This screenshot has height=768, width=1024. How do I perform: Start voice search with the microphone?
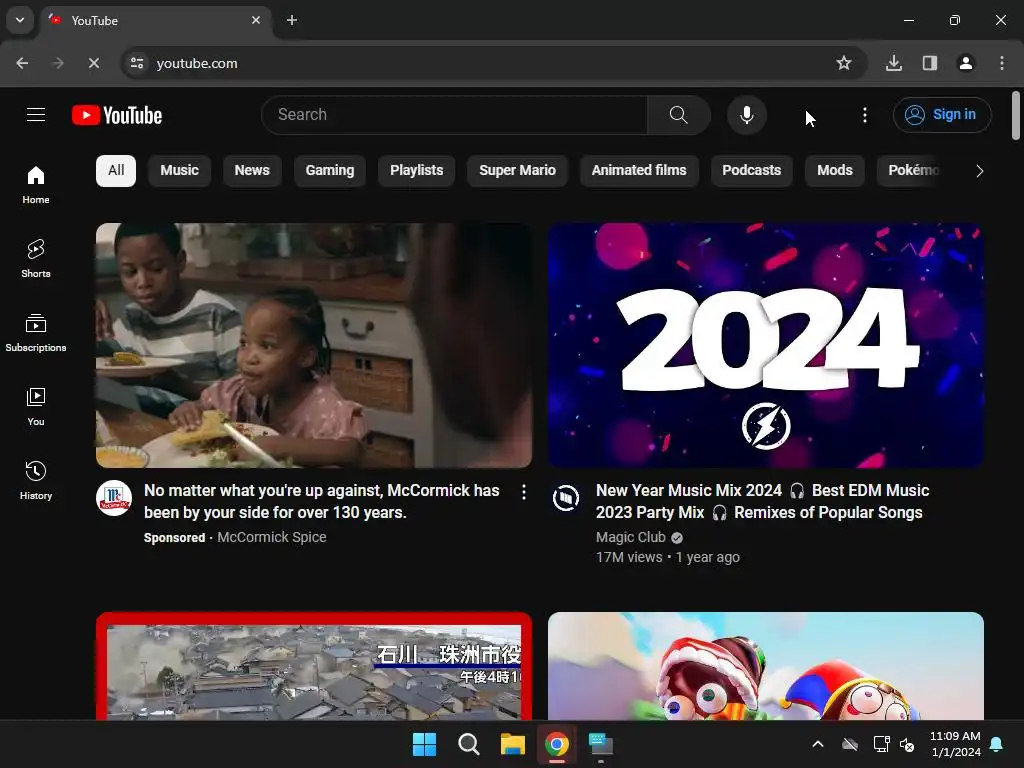click(746, 115)
